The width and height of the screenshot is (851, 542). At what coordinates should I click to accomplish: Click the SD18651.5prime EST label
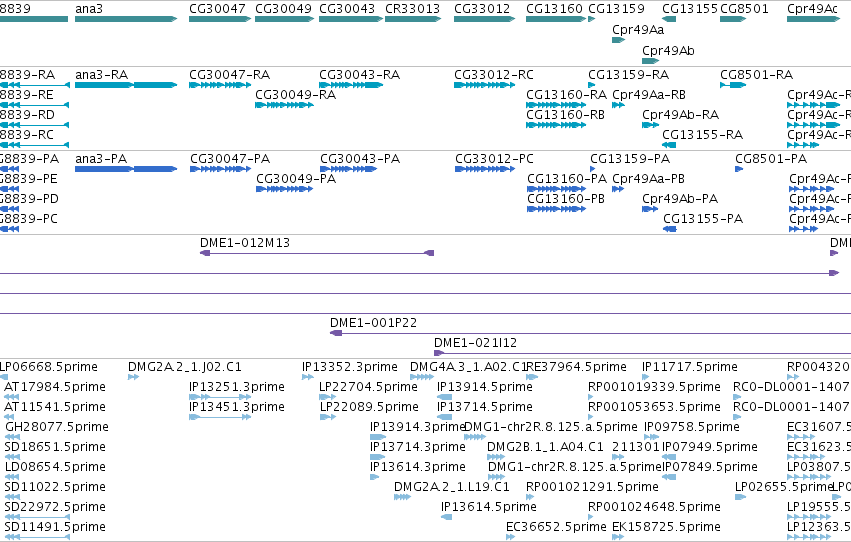(55, 447)
